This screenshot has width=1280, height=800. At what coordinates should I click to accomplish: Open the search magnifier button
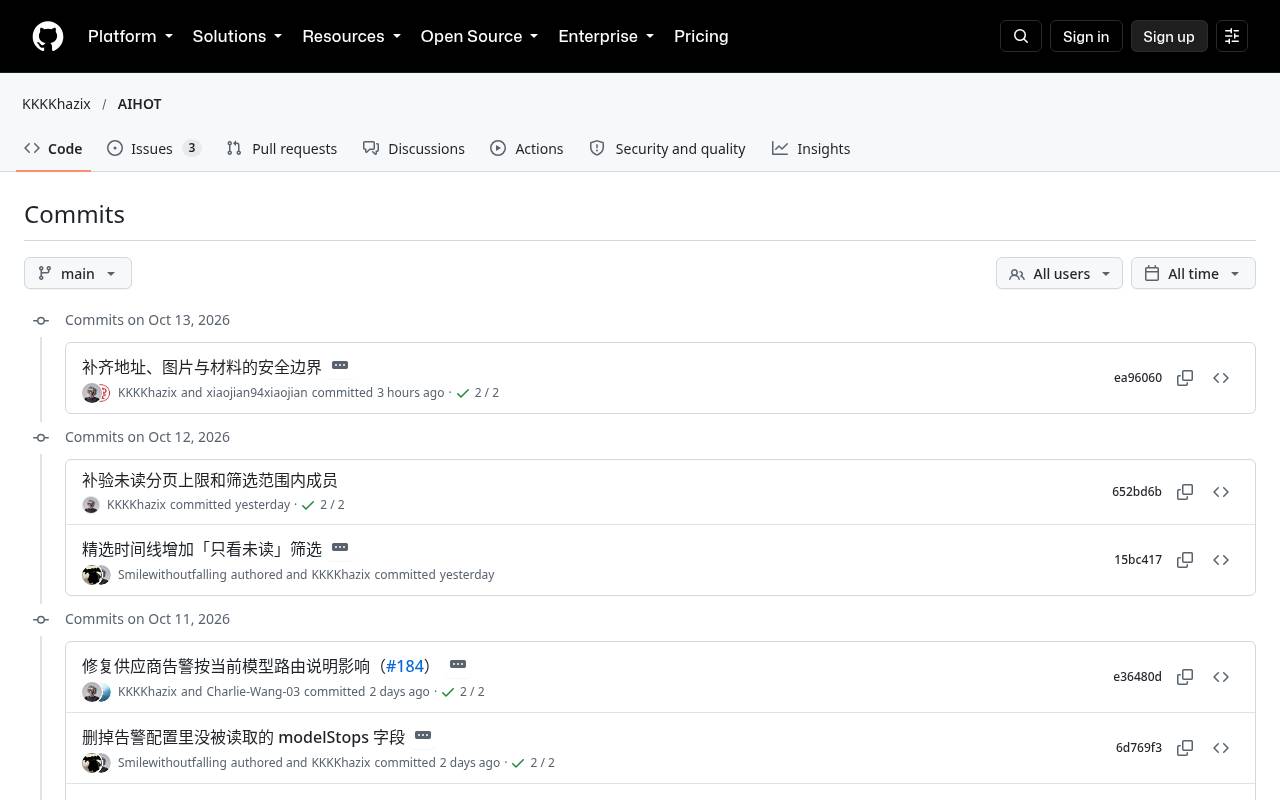point(1021,36)
